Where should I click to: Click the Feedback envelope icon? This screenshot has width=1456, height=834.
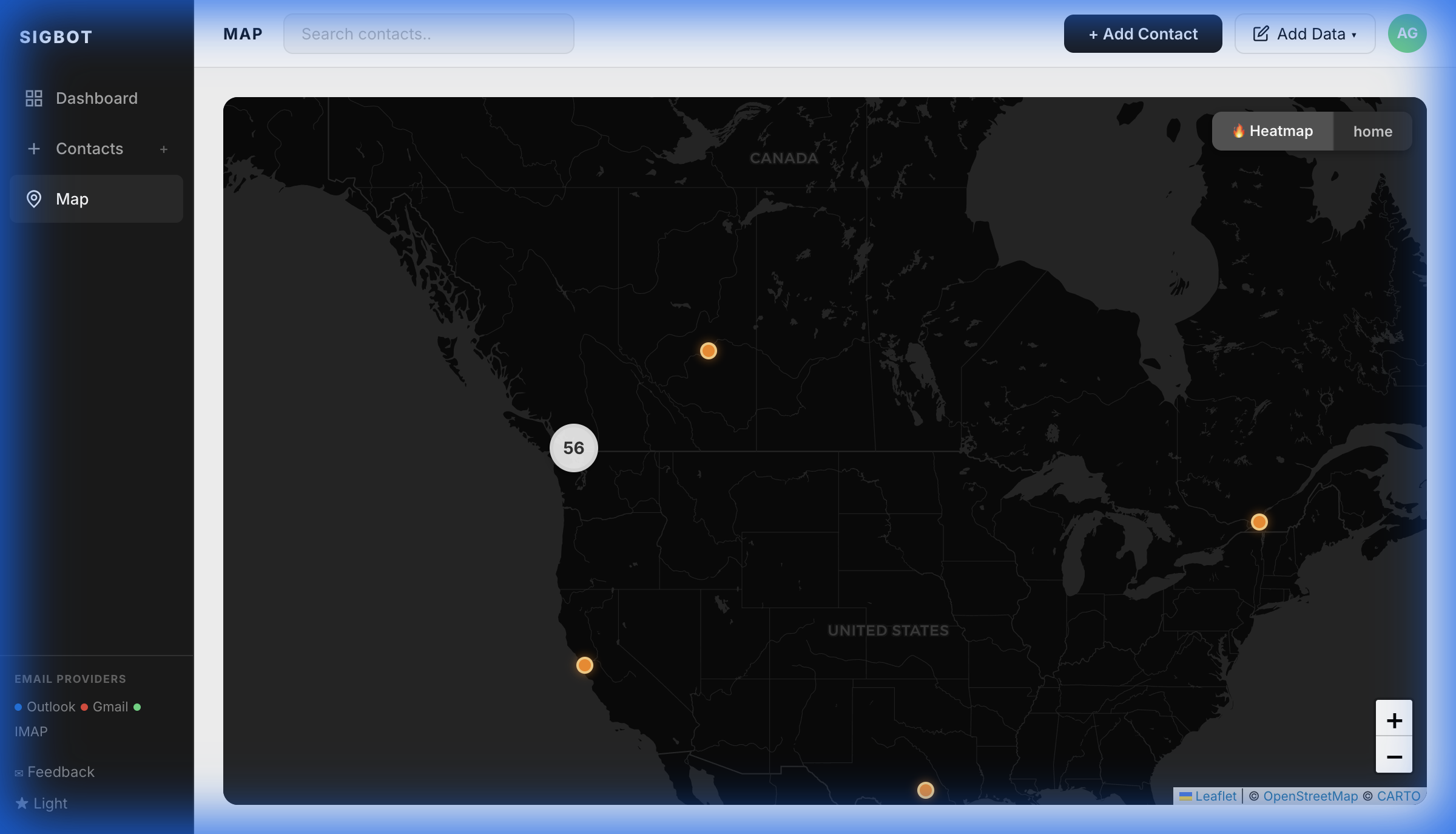pyautogui.click(x=19, y=771)
